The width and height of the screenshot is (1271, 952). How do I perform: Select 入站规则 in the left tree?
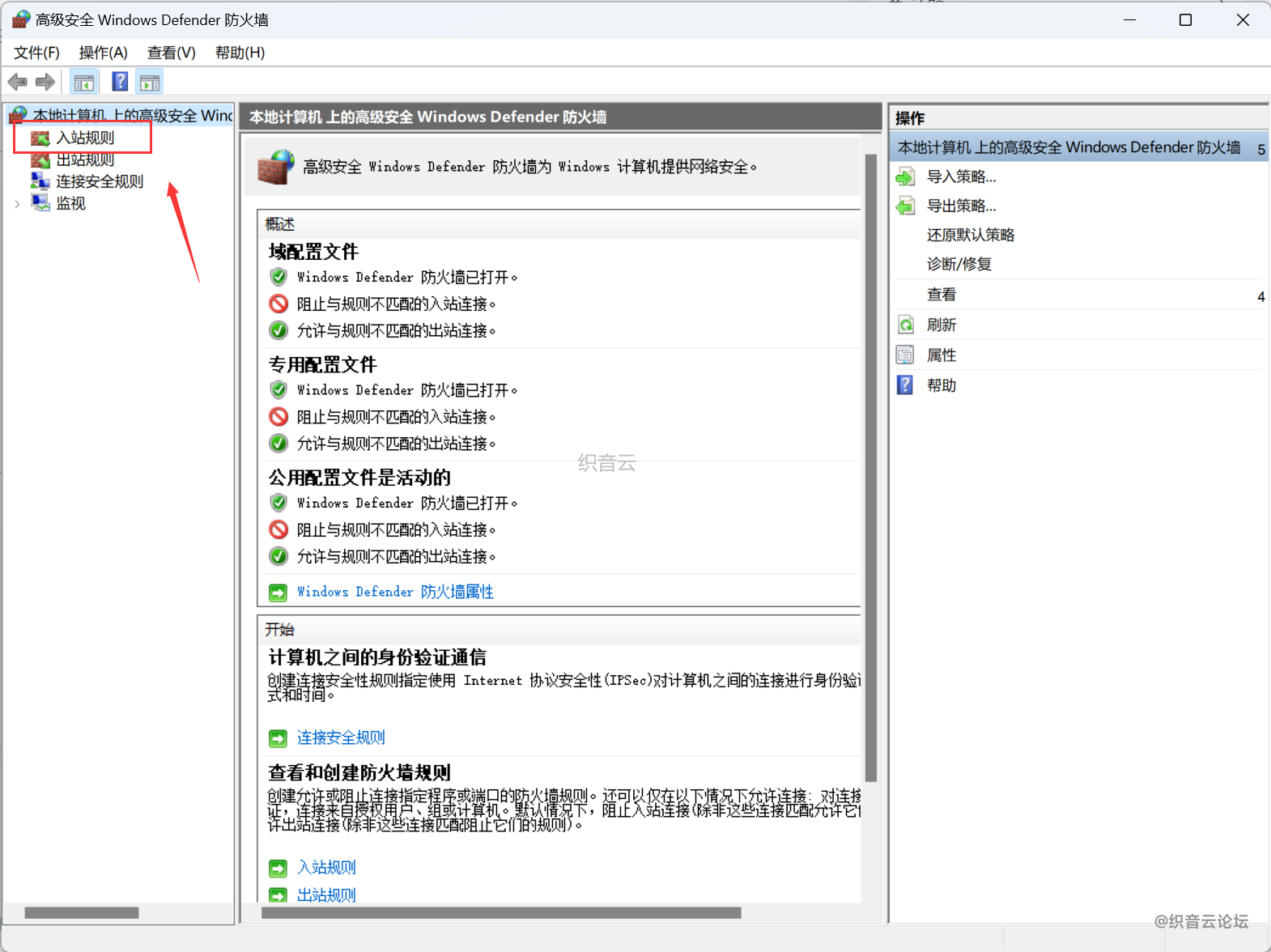click(85, 138)
